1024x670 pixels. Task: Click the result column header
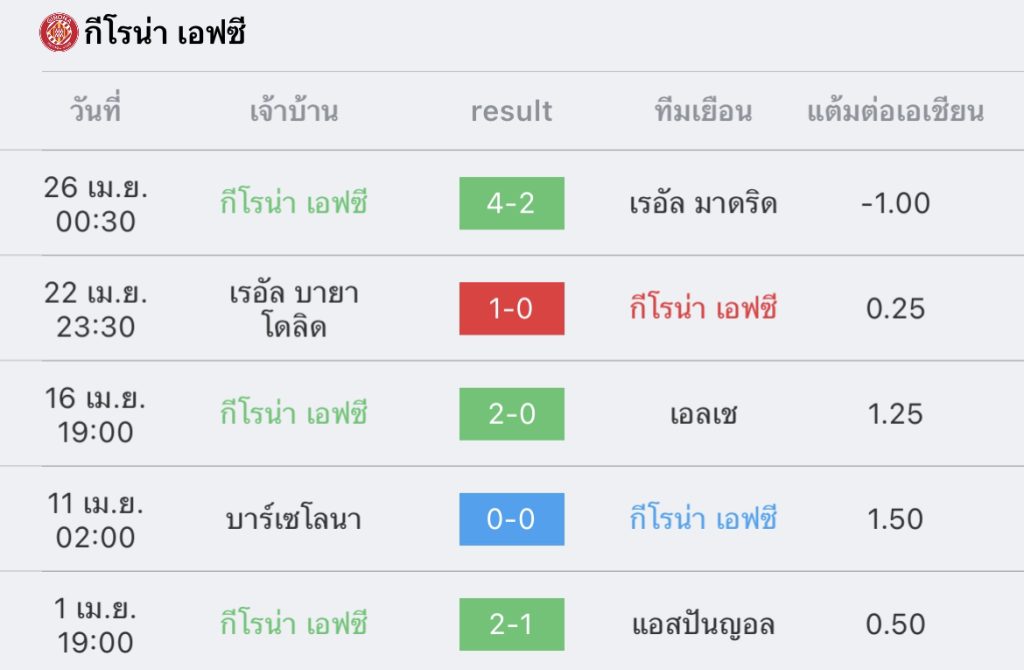pos(511,111)
